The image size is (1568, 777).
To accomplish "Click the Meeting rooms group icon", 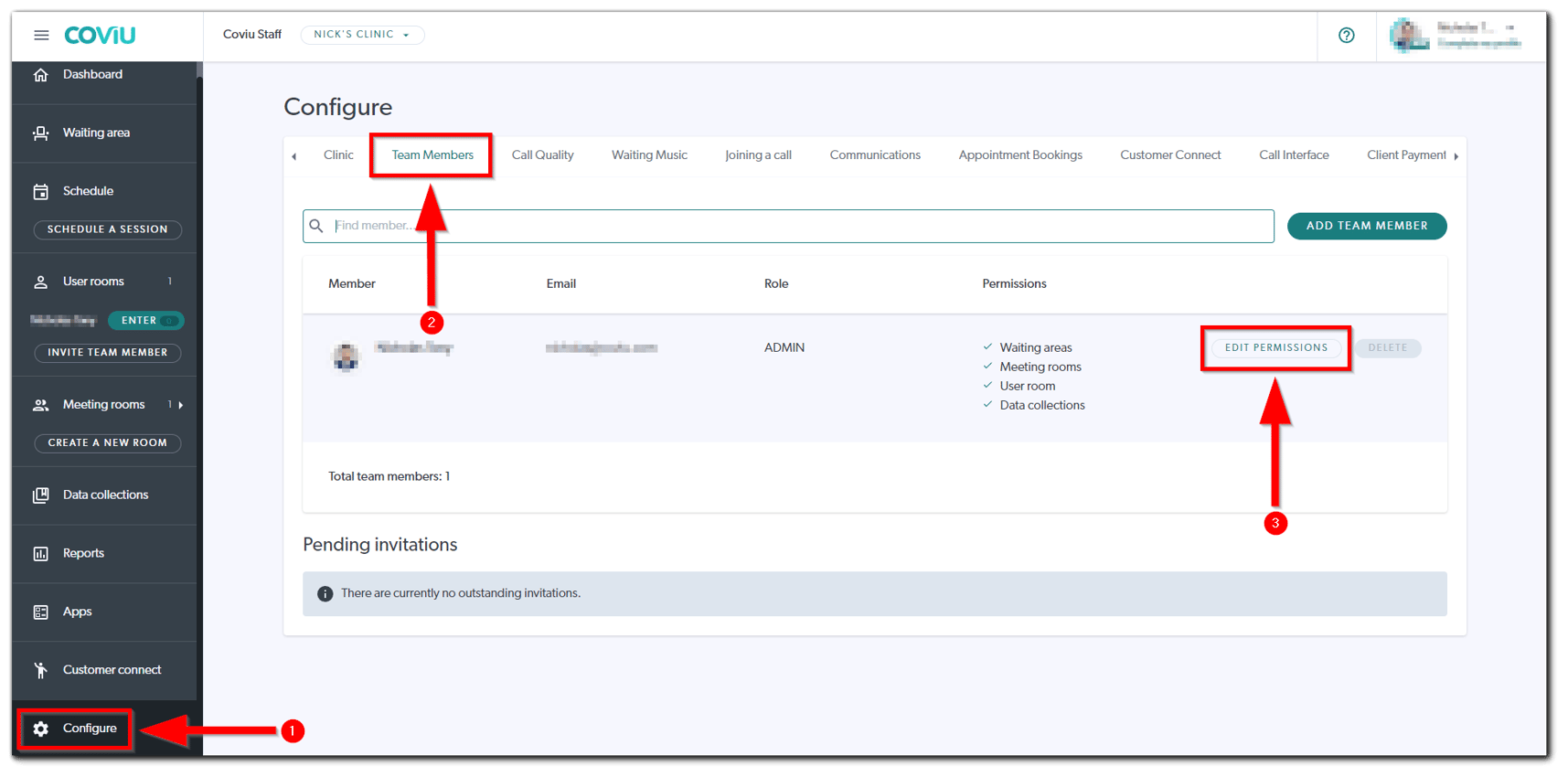I will [41, 405].
